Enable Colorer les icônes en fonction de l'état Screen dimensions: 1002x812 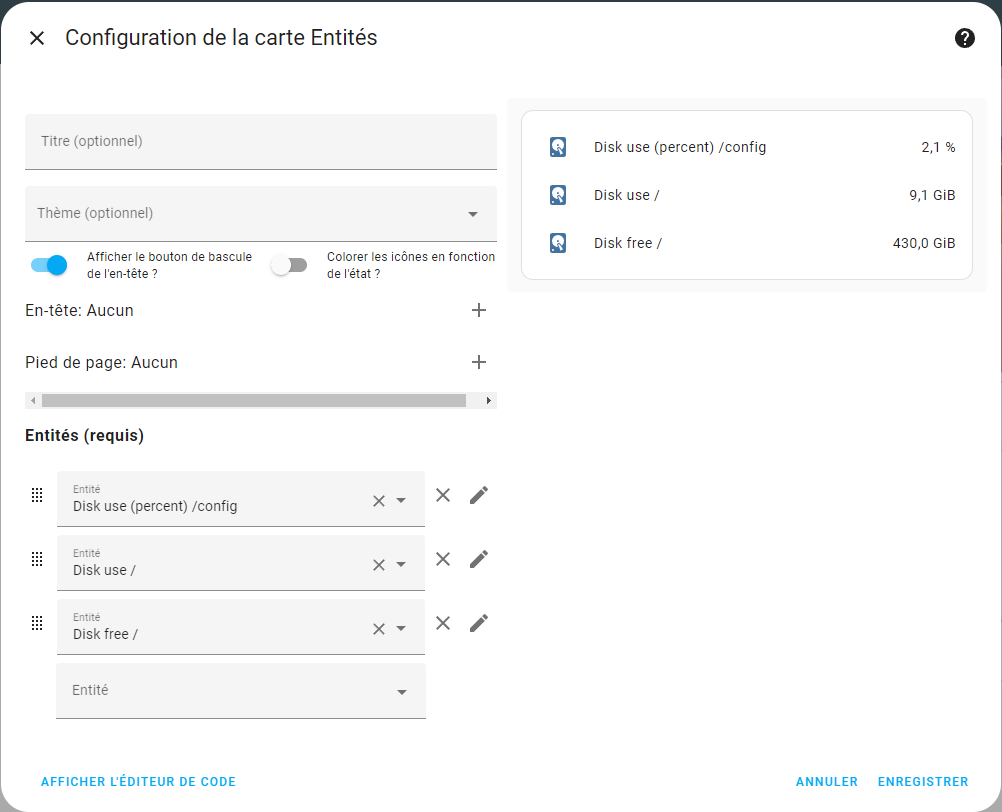289,265
